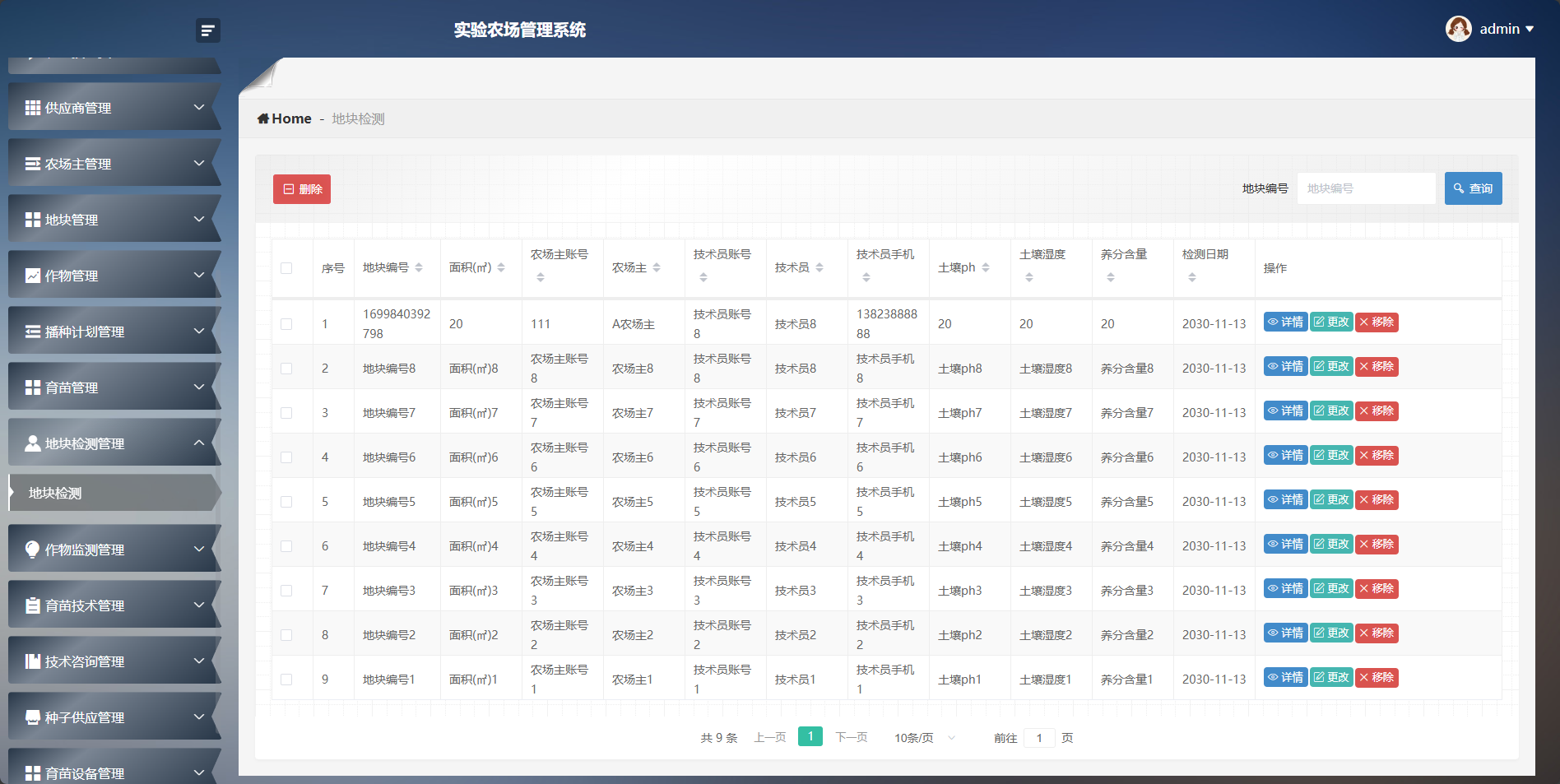Sort by 技术员手机 column arrows
Image resolution: width=1560 pixels, height=784 pixels.
click(x=866, y=277)
